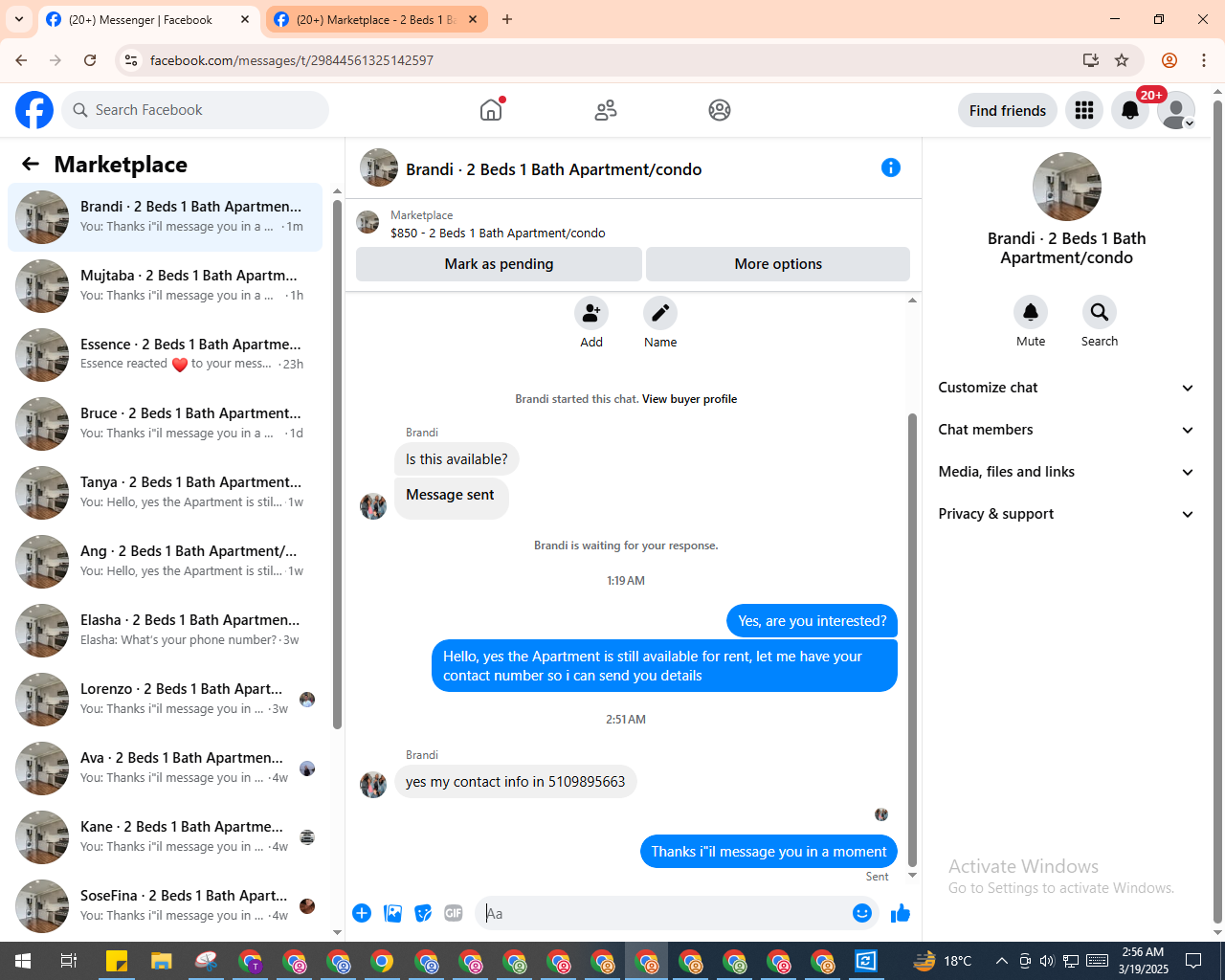Go back to the previous page
The width and height of the screenshot is (1225, 980).
21,60
